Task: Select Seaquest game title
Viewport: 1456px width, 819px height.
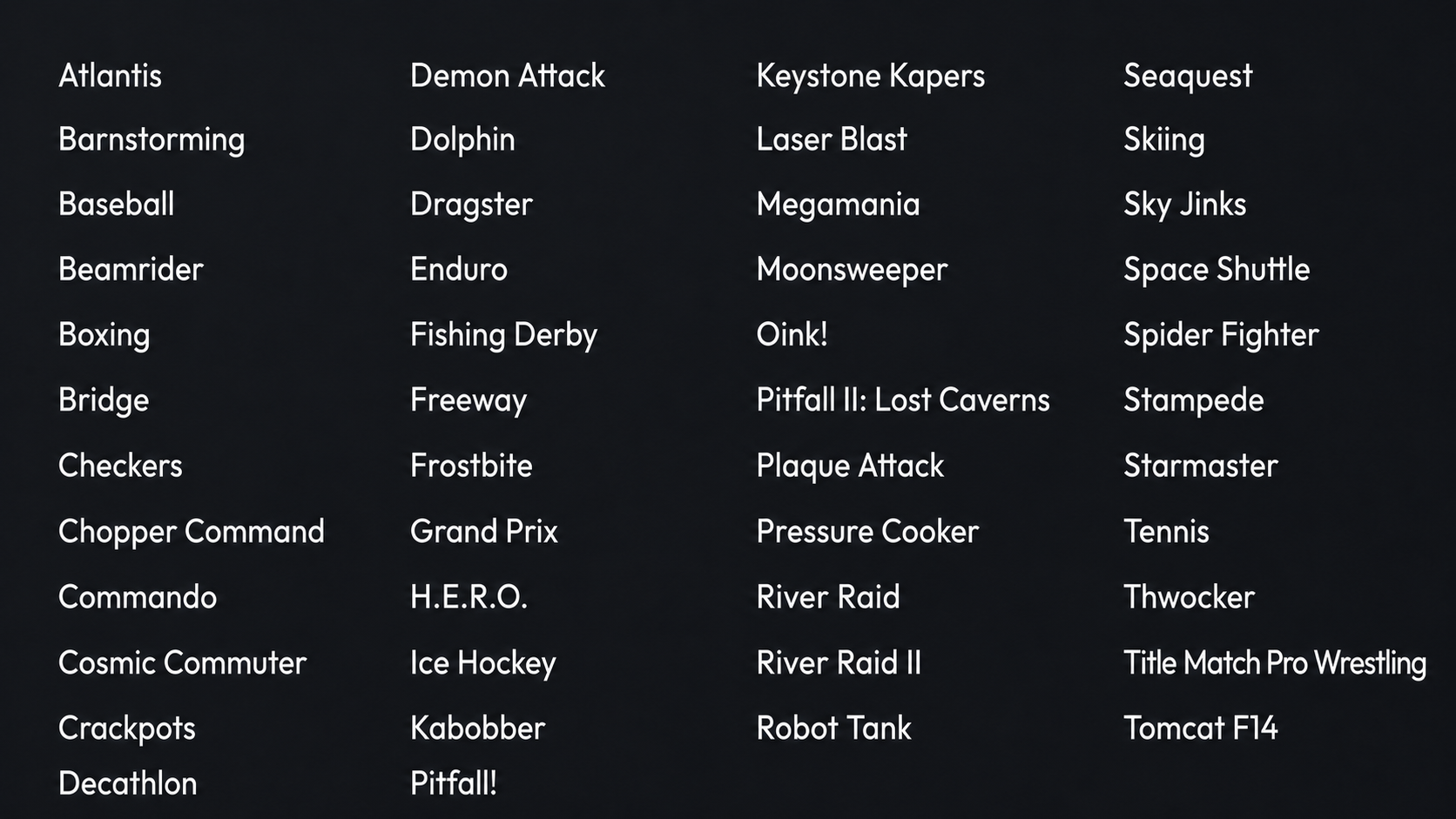Action: point(1188,77)
